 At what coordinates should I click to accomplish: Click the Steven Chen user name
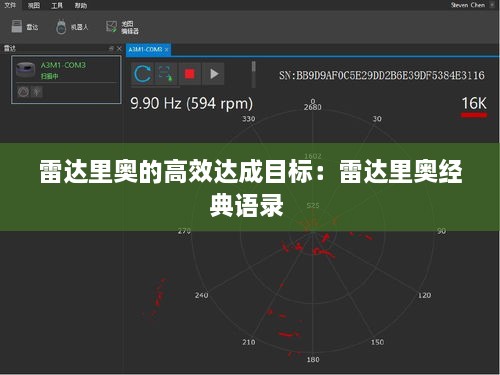click(468, 5)
